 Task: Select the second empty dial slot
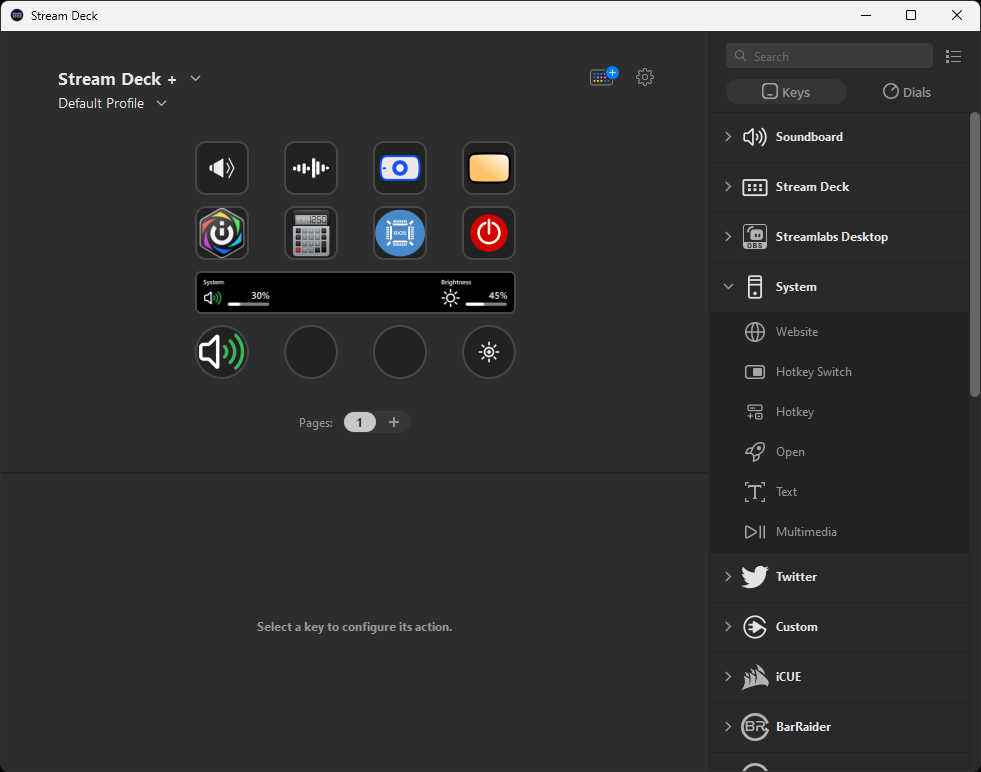point(311,352)
